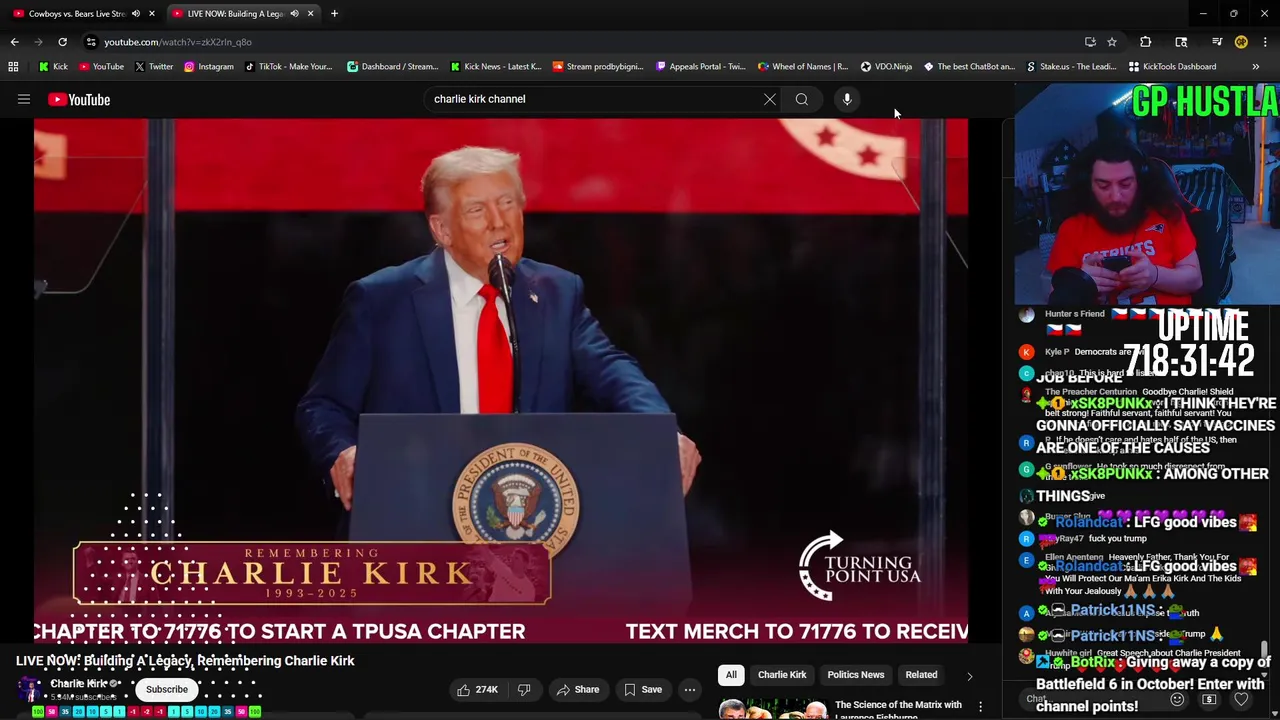Screen dimensions: 1280x720
Task: Open the emoji picker in live chat
Action: coord(1177,700)
